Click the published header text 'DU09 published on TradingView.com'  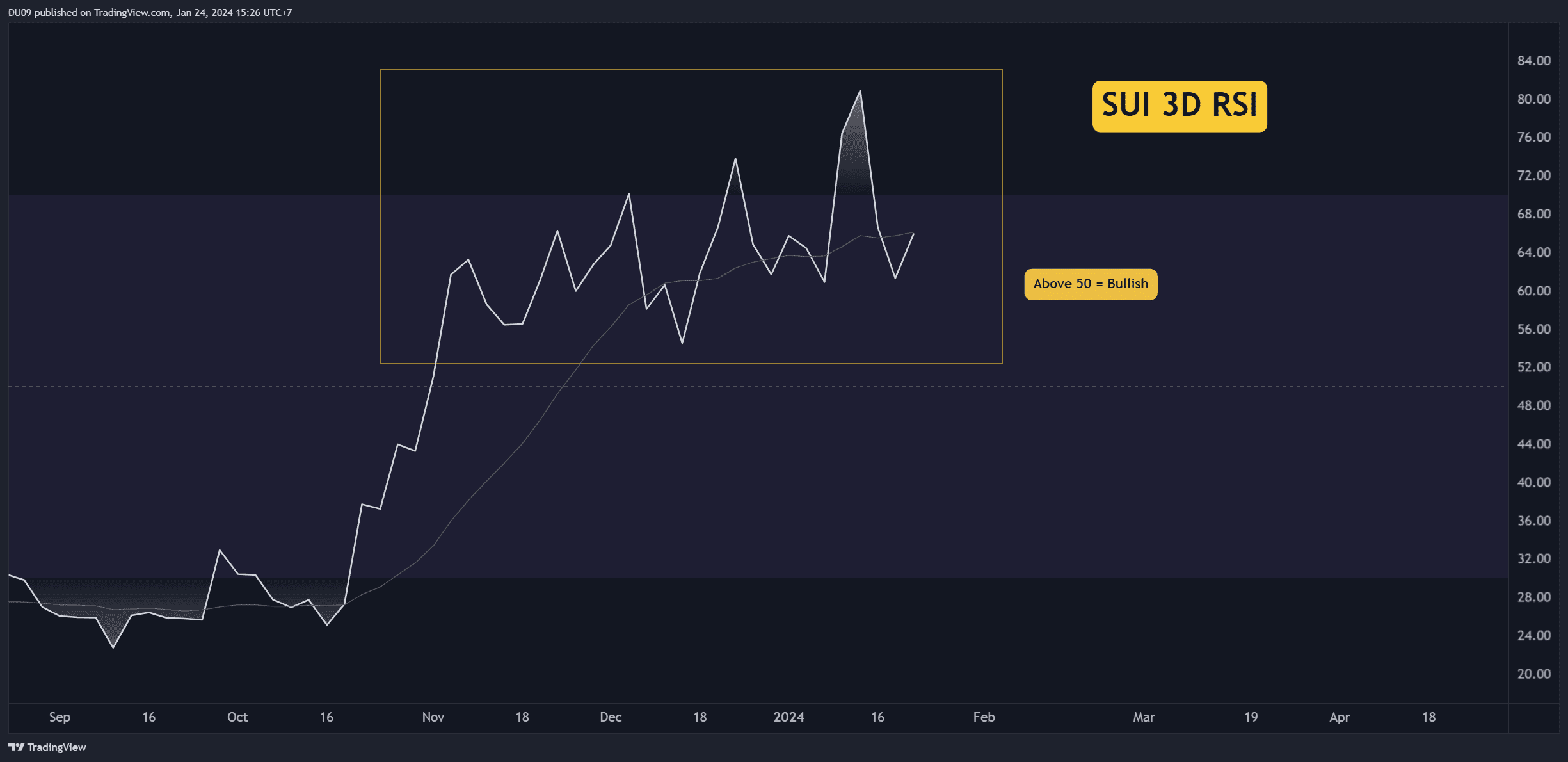(x=89, y=12)
